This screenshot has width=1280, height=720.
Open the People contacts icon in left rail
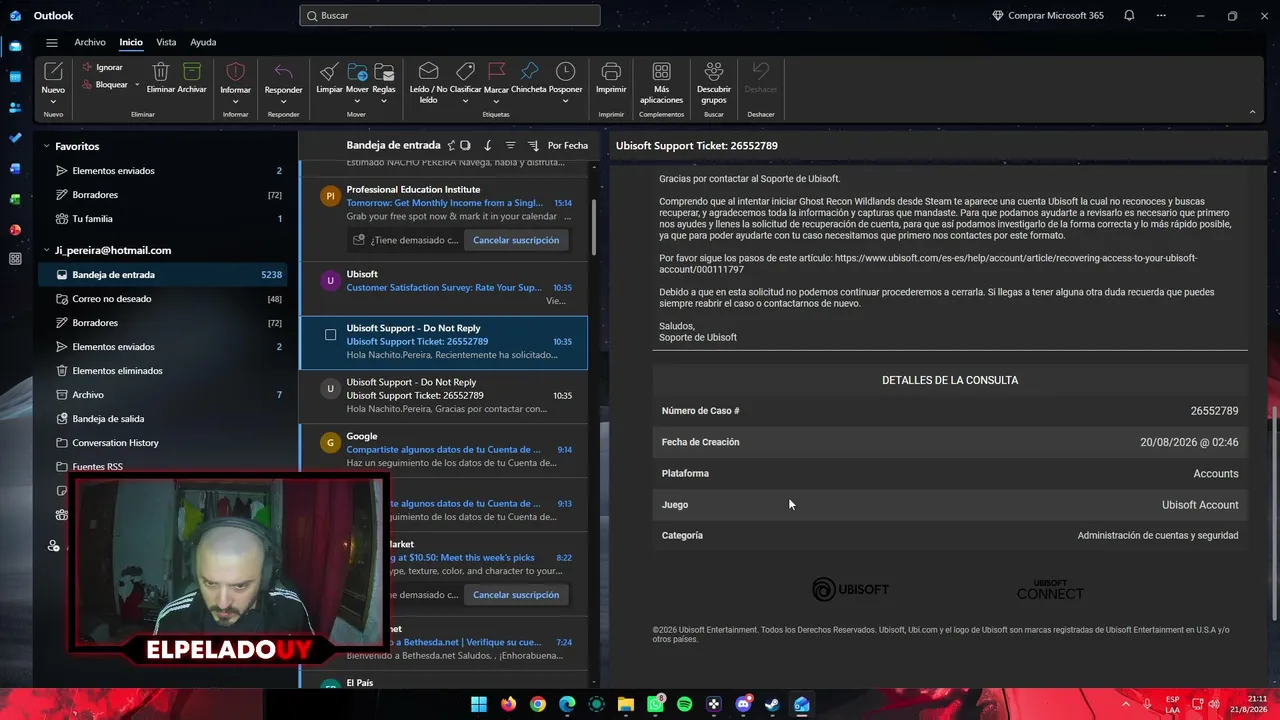(x=15, y=107)
